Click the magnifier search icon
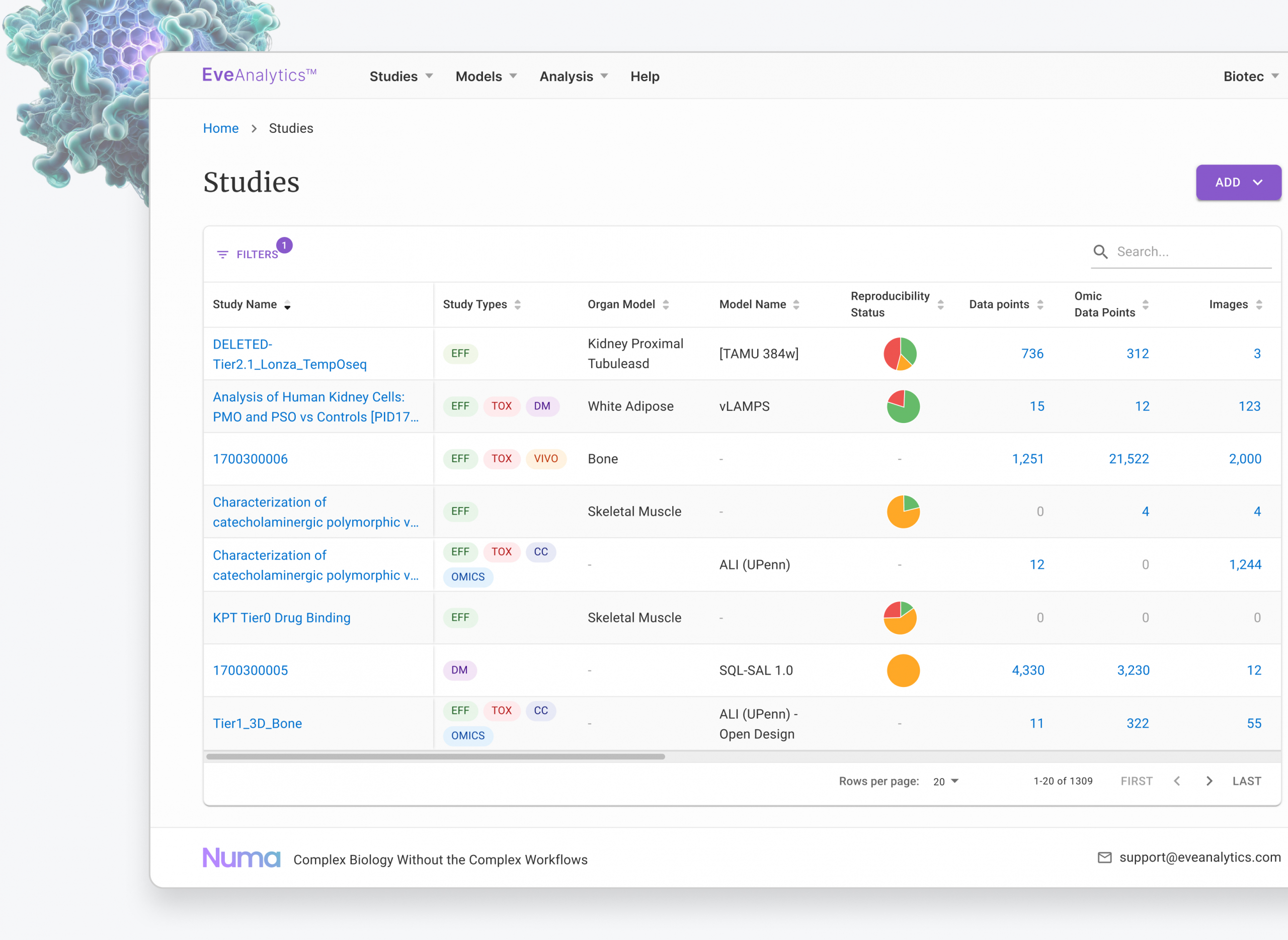1288x940 pixels. (1100, 251)
